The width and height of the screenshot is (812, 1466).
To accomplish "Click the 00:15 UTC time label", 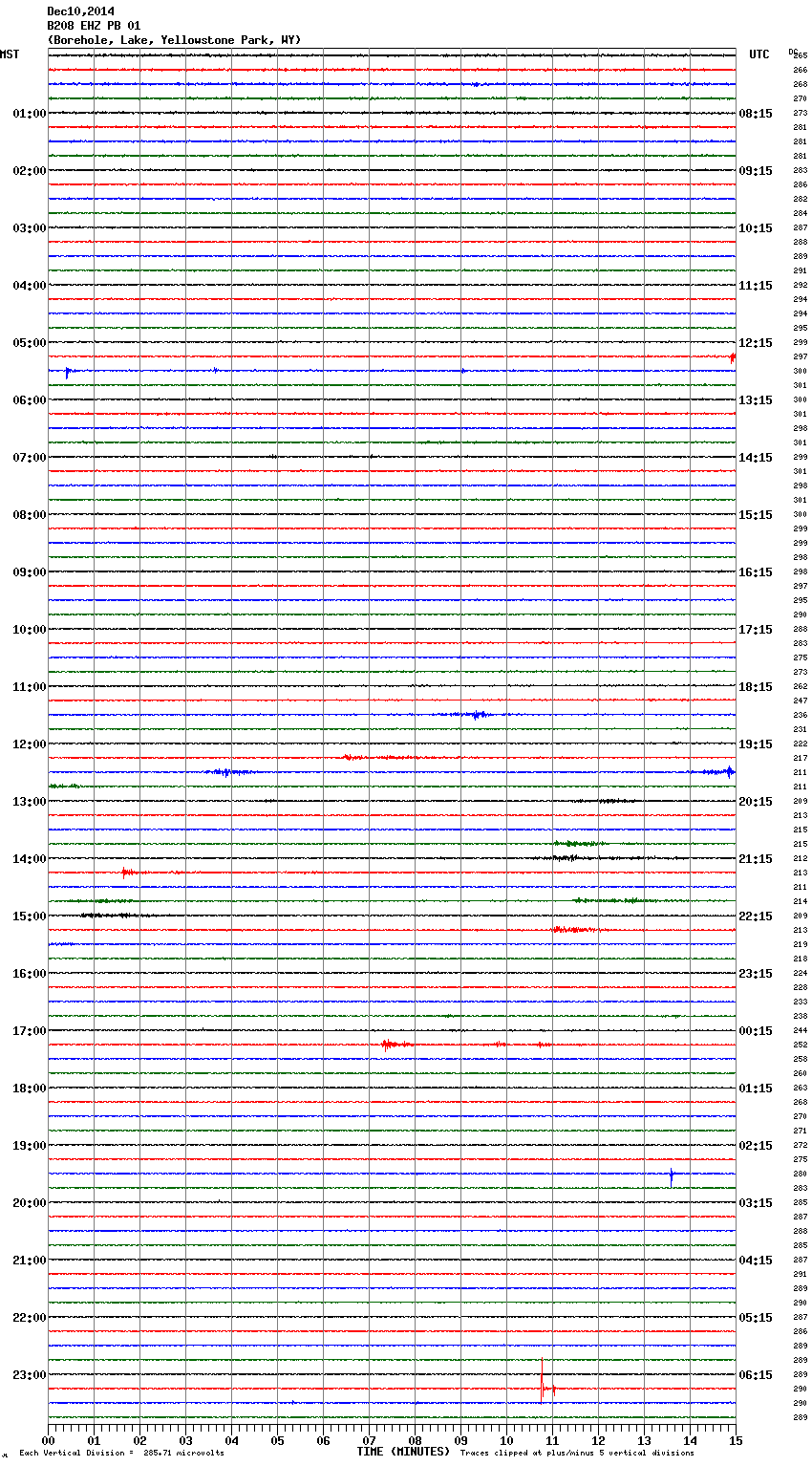I will 756,1031.
